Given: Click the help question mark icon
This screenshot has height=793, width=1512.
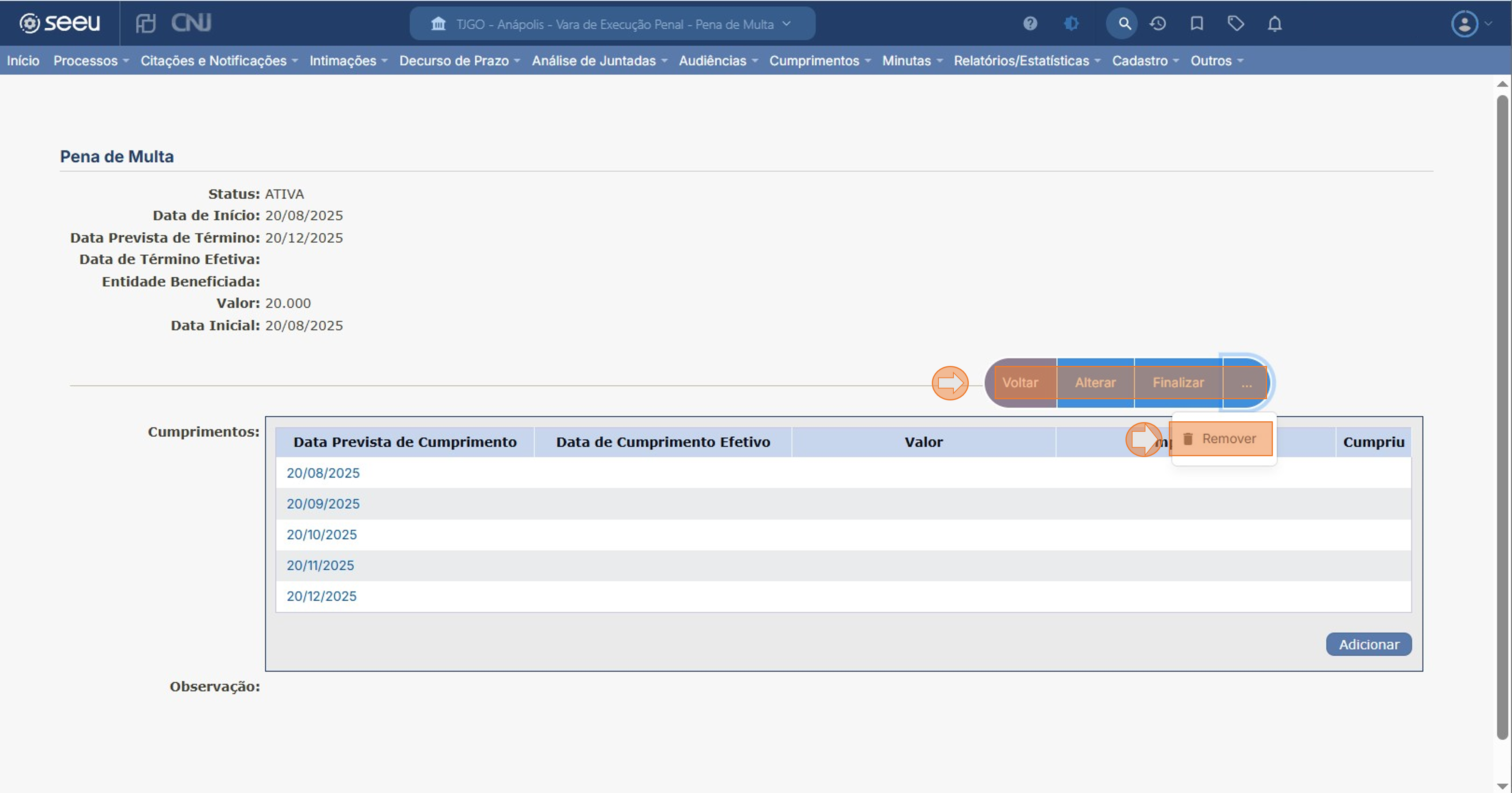Looking at the screenshot, I should 1030,23.
